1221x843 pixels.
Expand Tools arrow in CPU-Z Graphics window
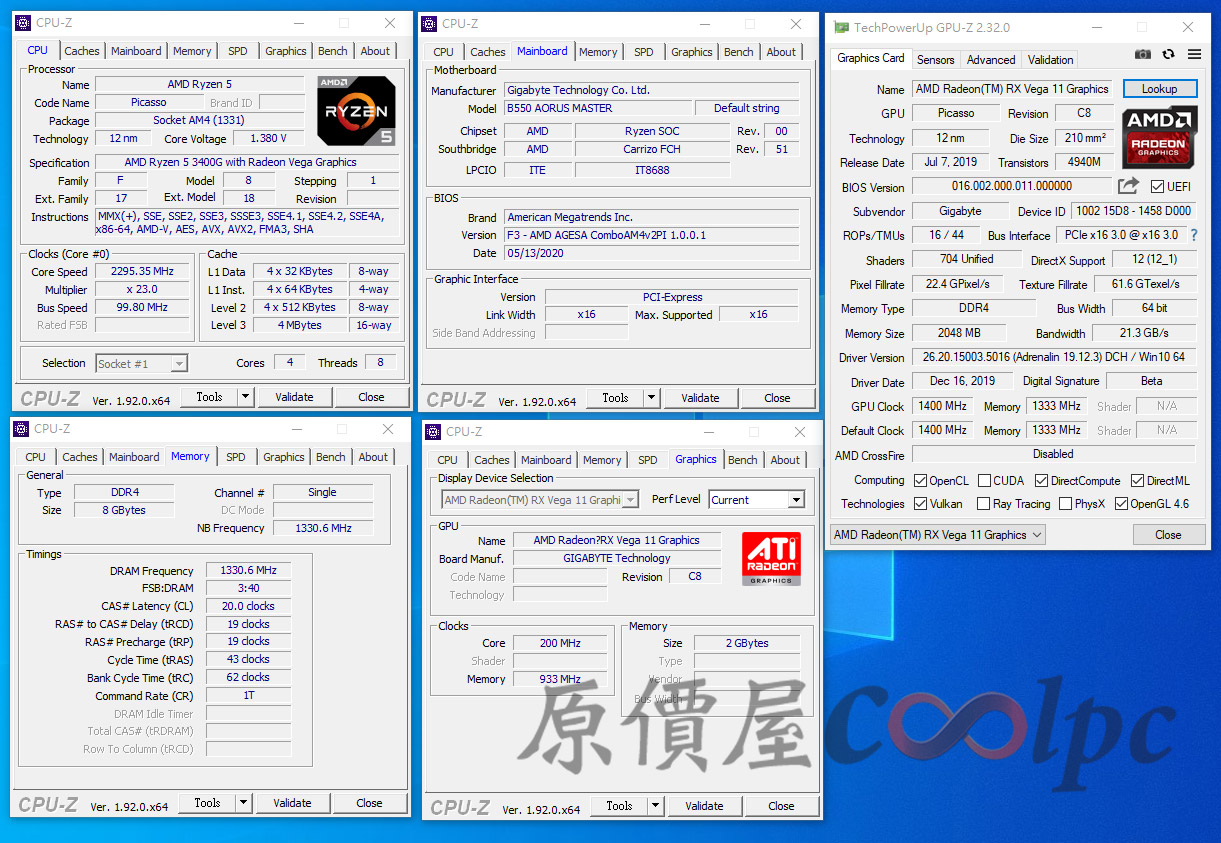(655, 806)
